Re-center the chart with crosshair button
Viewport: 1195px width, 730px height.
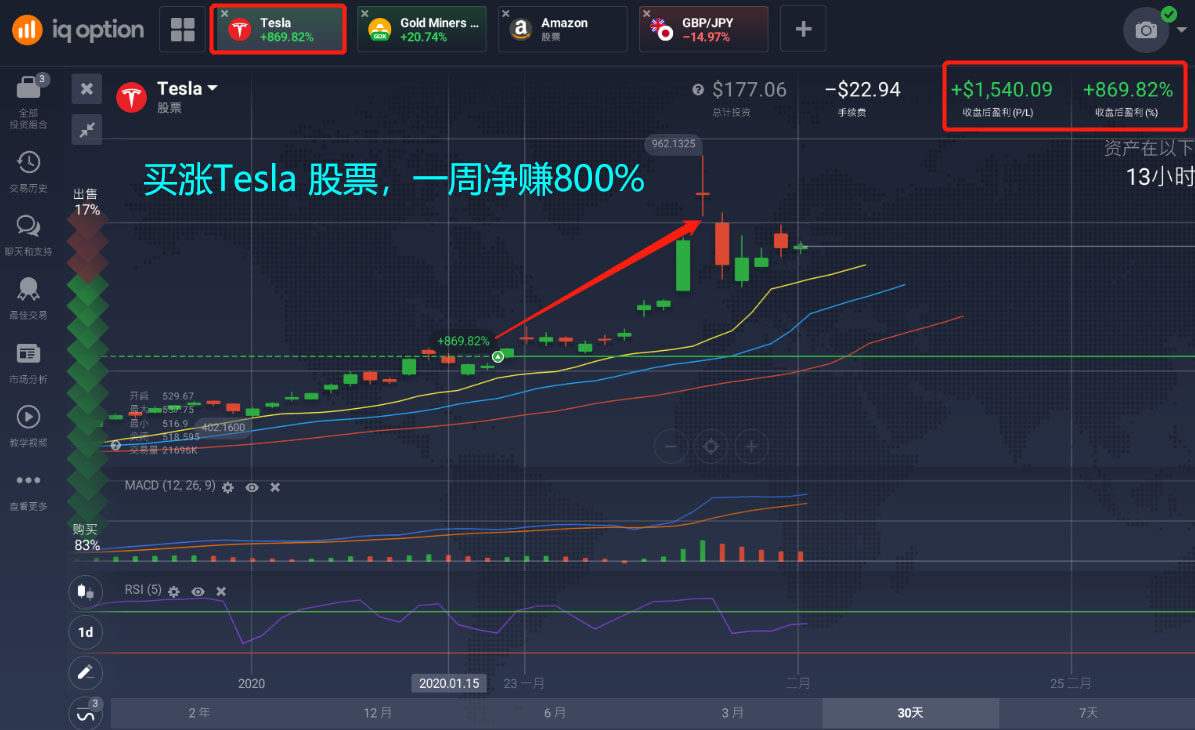710,447
